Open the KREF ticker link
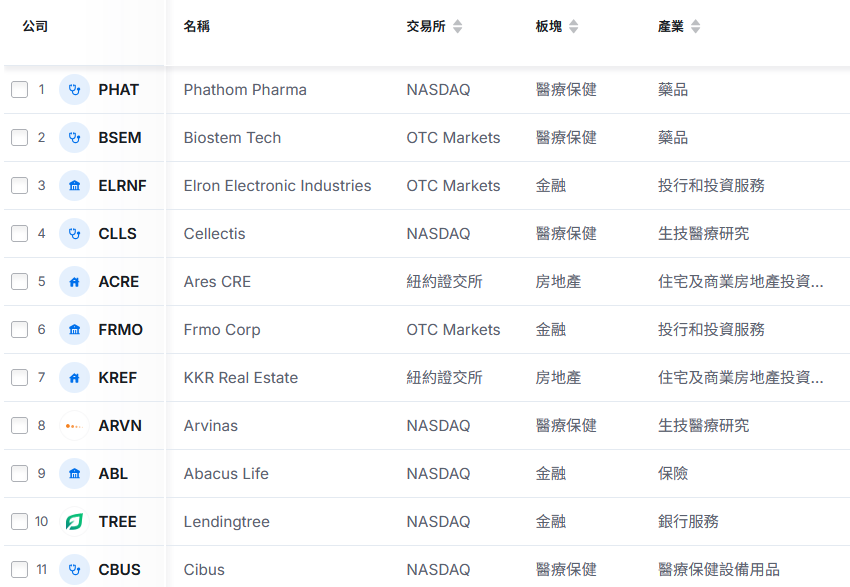This screenshot has height=587, width=850. coord(118,378)
